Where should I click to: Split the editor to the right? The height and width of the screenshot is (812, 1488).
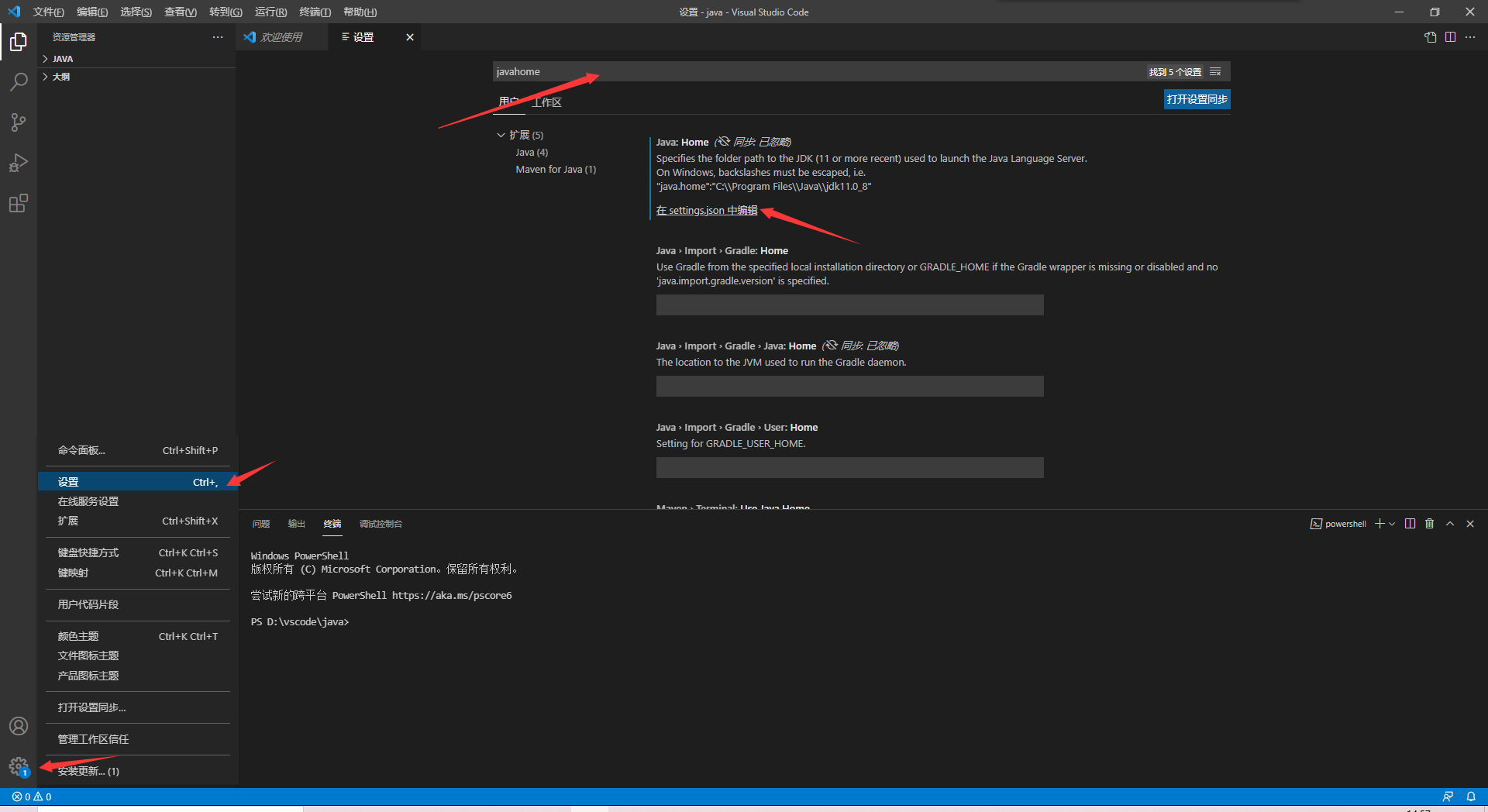point(1450,37)
